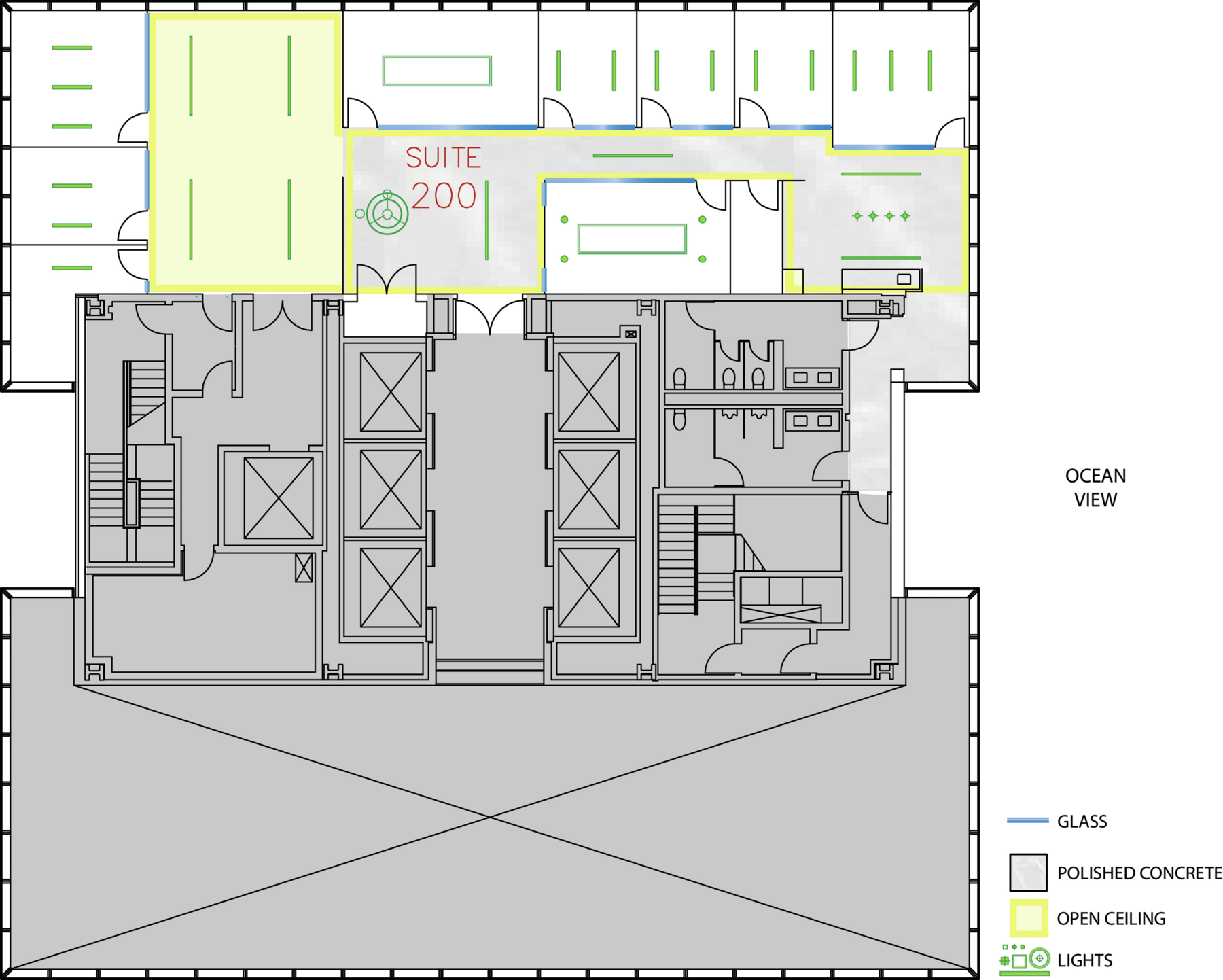Click the reception desk in the polished concrete lobby
Image resolution: width=1223 pixels, height=980 pixels.
coord(881,279)
